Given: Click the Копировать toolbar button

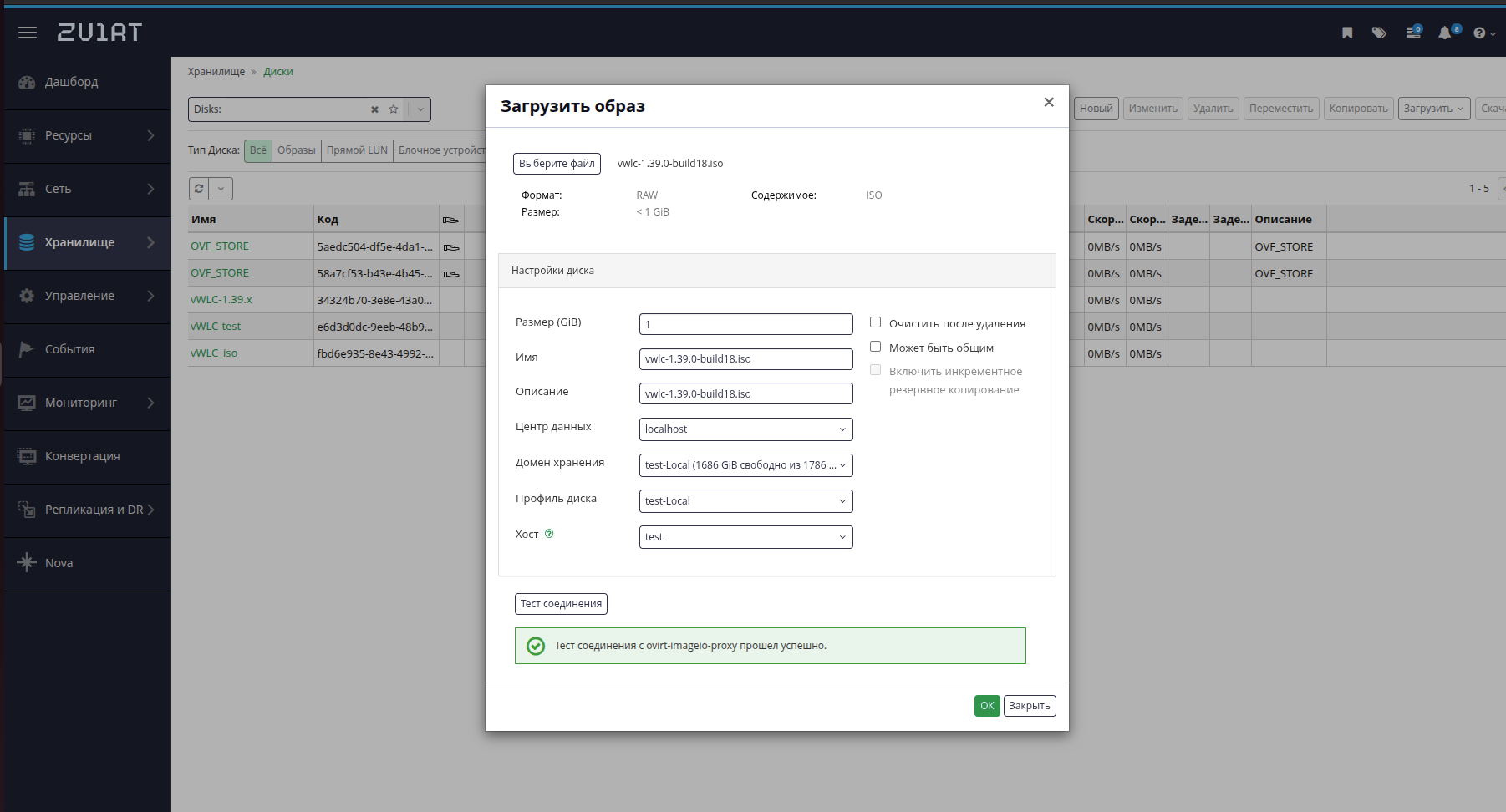Looking at the screenshot, I should tap(1358, 109).
